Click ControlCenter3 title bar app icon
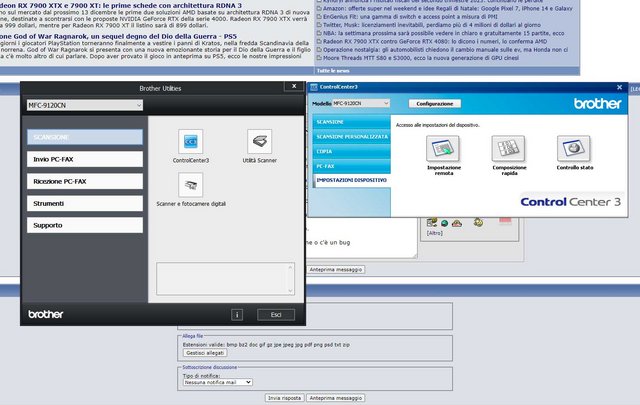The image size is (640, 405). point(314,87)
